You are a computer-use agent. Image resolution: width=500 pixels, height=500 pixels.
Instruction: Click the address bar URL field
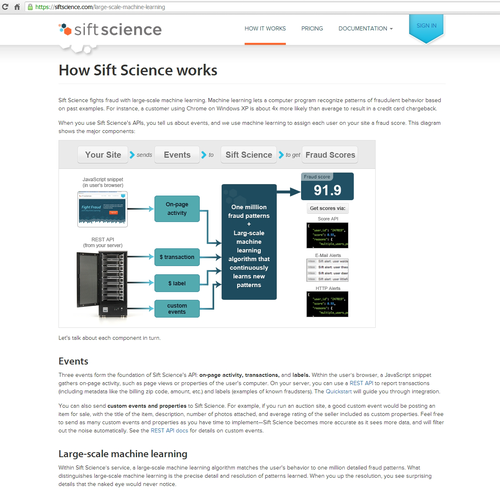[x=262, y=7]
